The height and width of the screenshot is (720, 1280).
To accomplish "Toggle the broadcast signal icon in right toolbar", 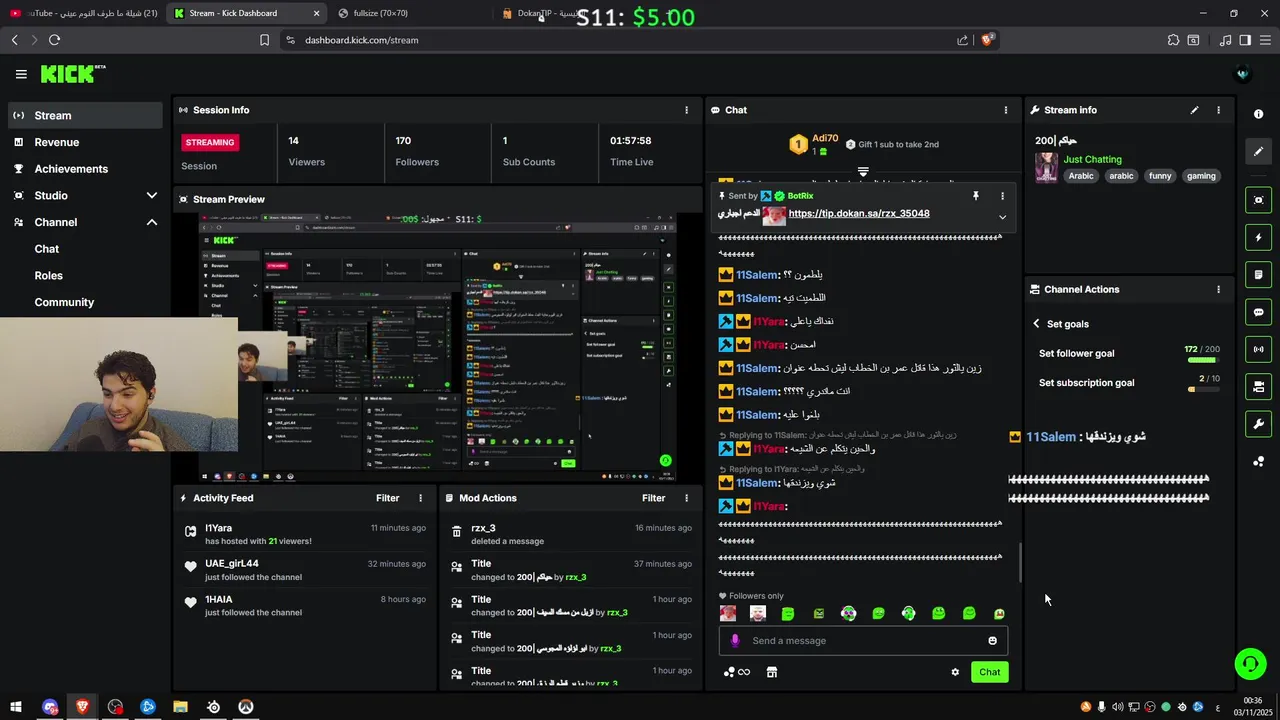I will pyautogui.click(x=1259, y=349).
